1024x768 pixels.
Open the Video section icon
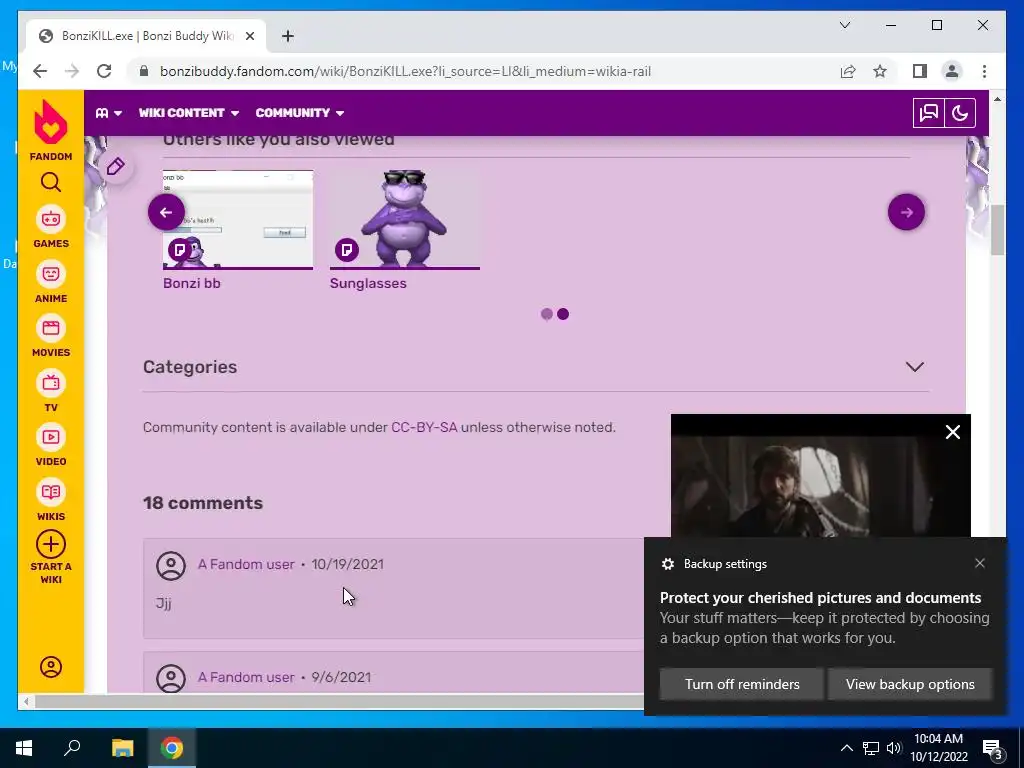click(51, 437)
